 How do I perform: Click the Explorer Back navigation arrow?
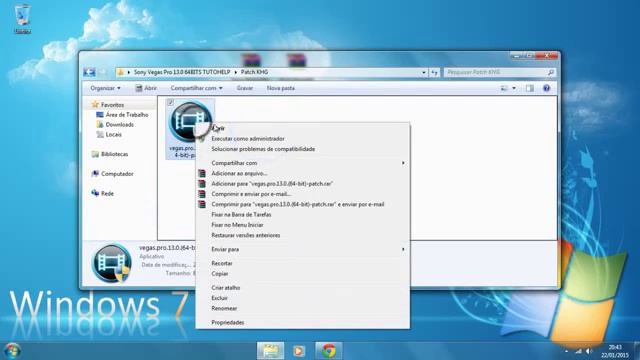coord(89,72)
